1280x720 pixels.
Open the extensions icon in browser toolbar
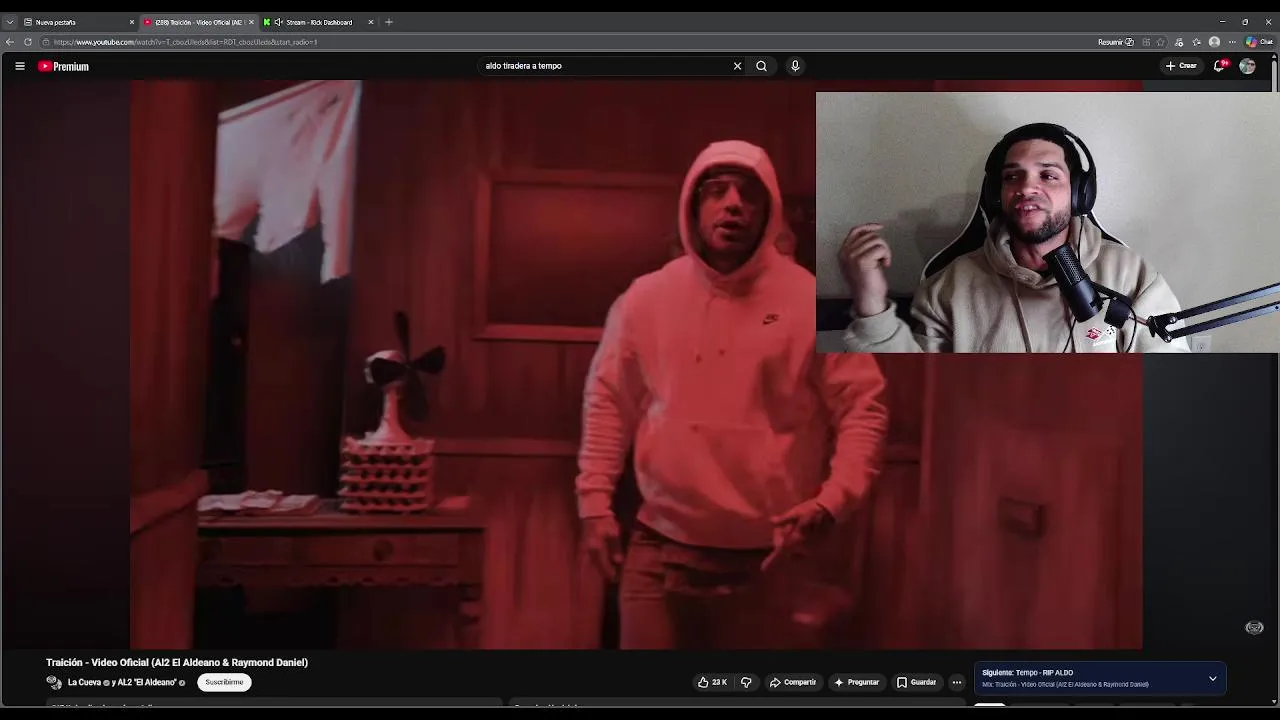click(x=1179, y=42)
